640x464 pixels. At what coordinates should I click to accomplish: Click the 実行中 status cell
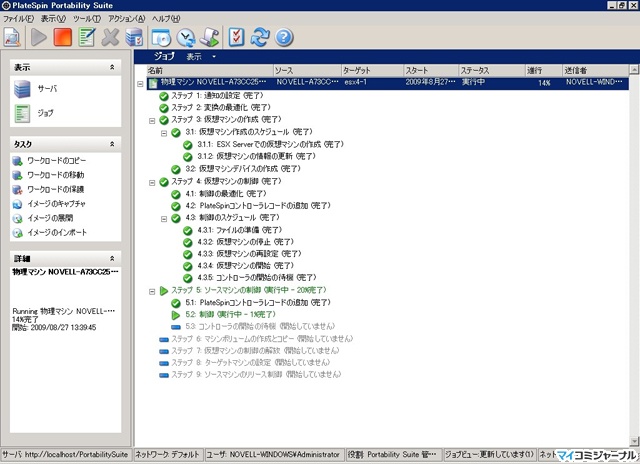point(473,82)
